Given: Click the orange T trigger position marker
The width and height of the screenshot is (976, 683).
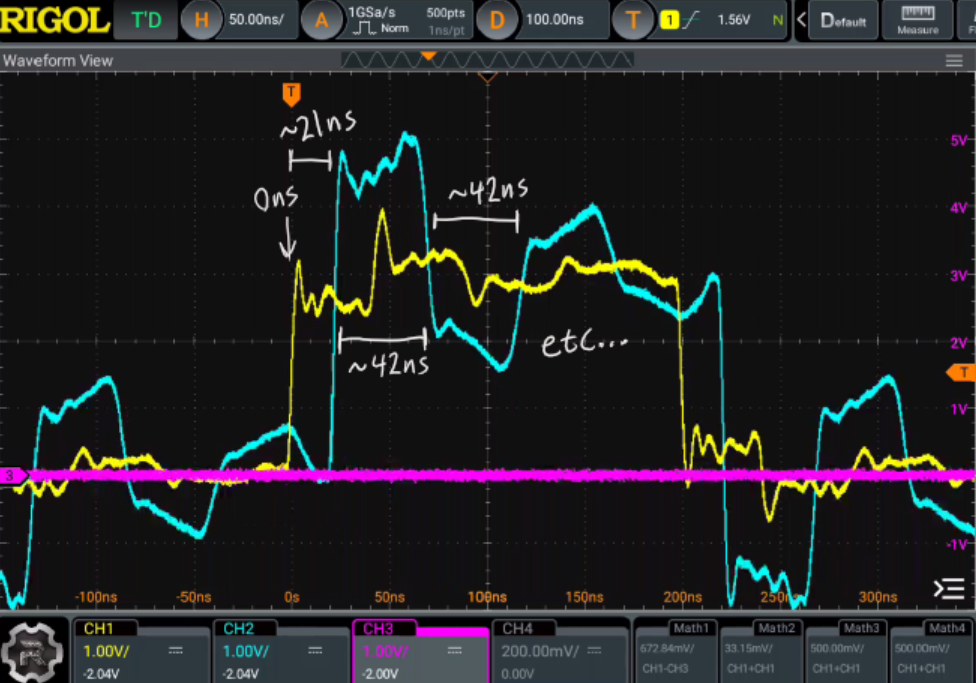Looking at the screenshot, I should click(x=291, y=95).
